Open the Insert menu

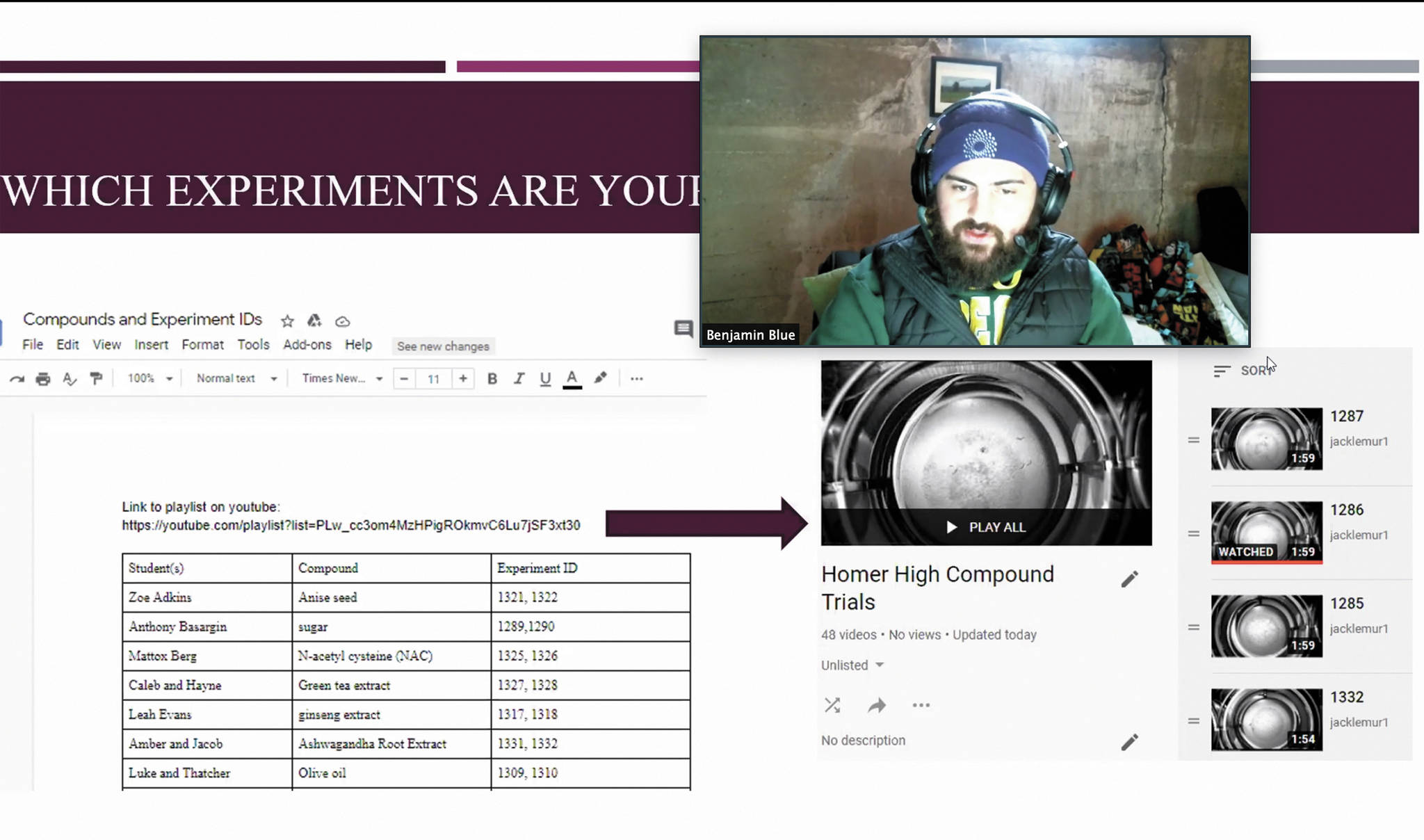151,345
